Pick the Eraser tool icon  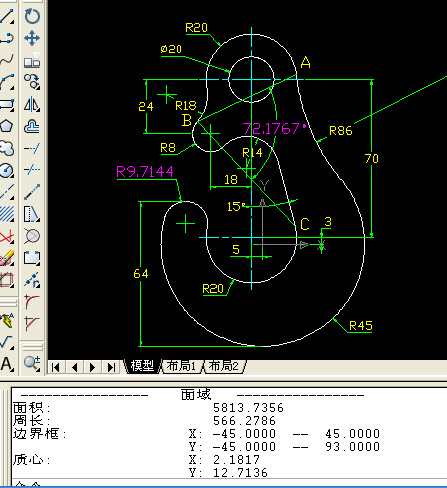(x=7, y=258)
